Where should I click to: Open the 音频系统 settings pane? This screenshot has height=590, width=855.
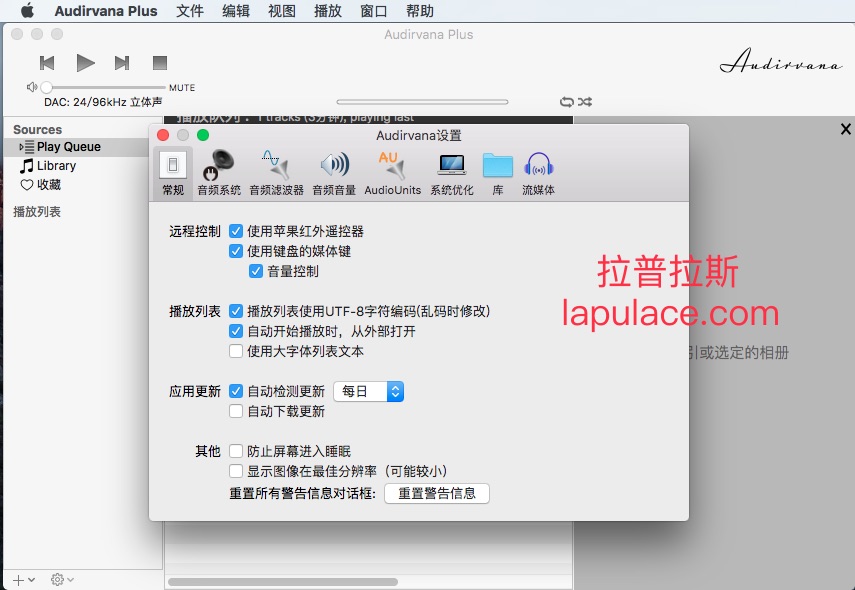coord(218,172)
